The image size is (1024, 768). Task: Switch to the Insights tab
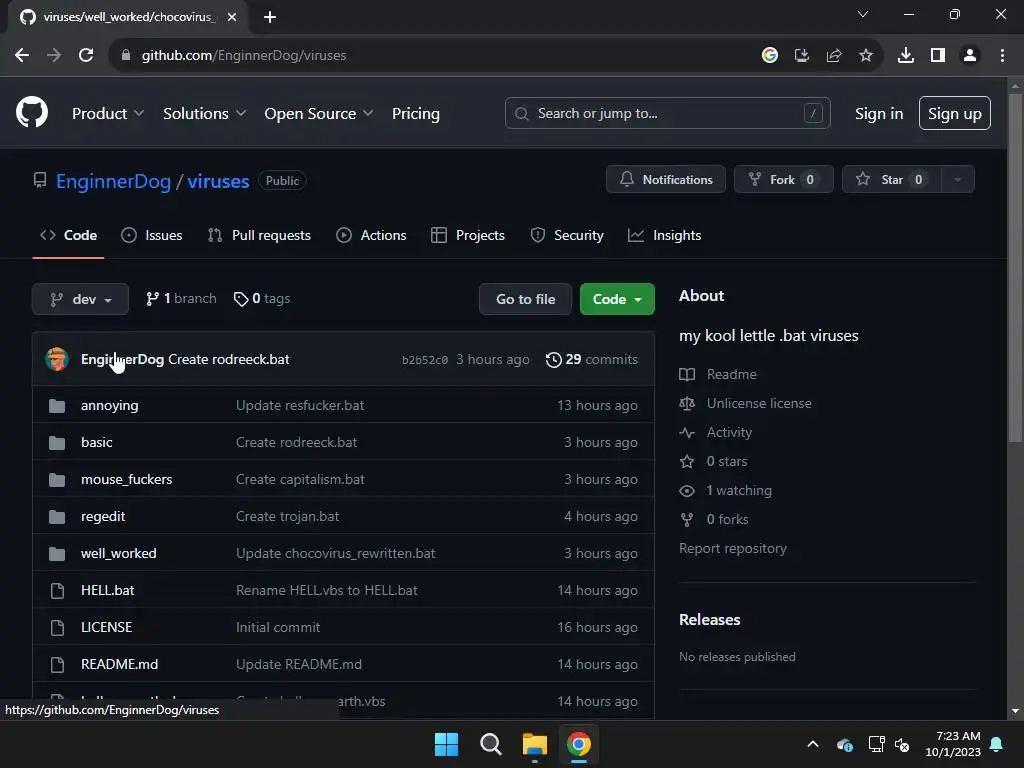click(664, 235)
